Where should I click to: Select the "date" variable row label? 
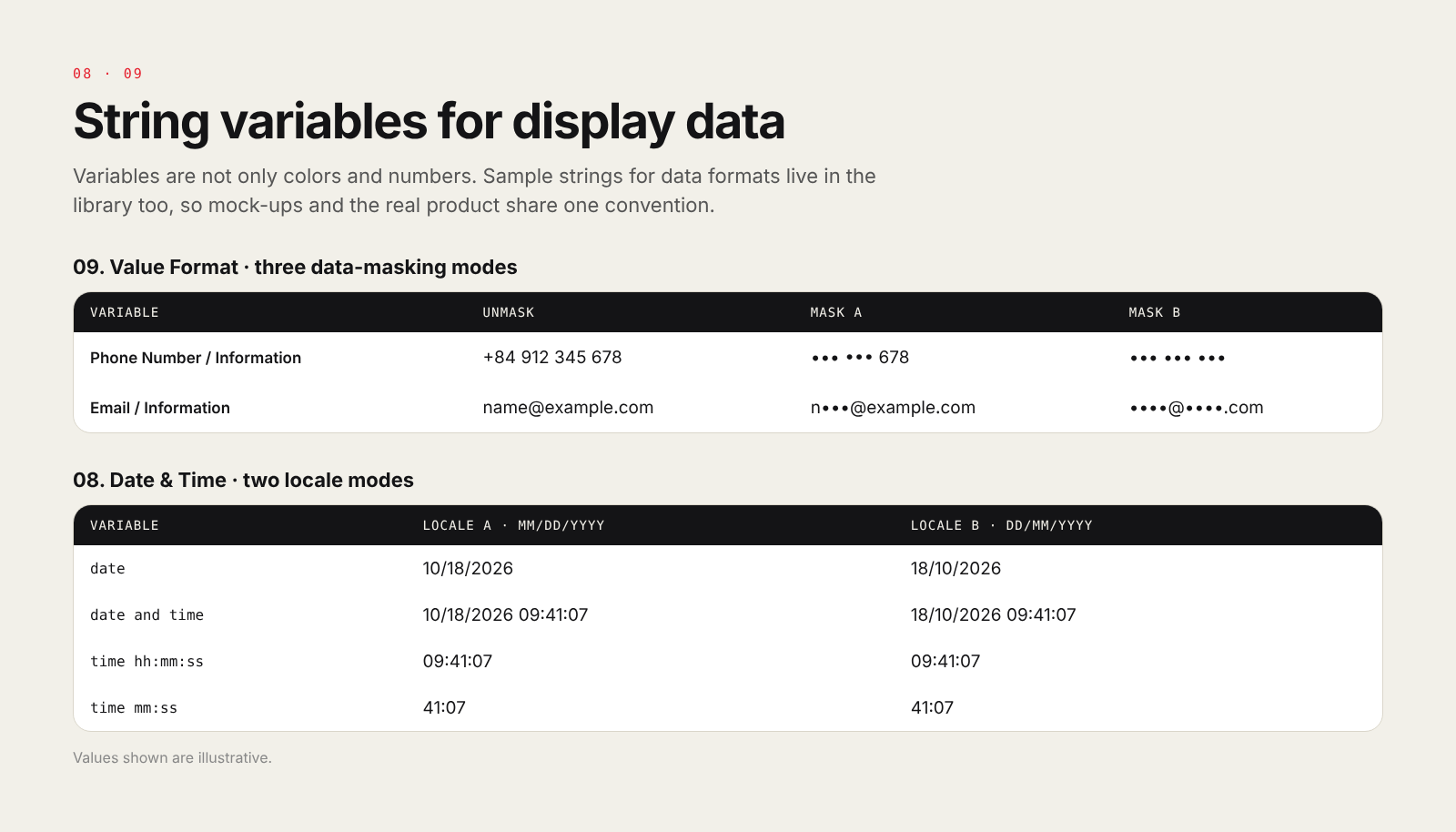click(x=107, y=568)
